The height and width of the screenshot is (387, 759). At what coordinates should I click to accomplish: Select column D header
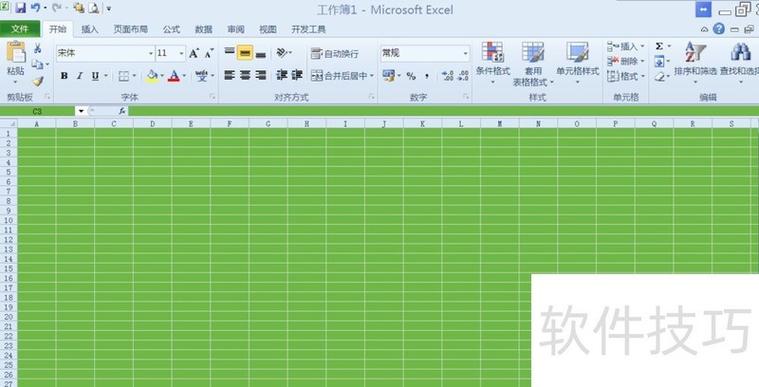(152, 124)
